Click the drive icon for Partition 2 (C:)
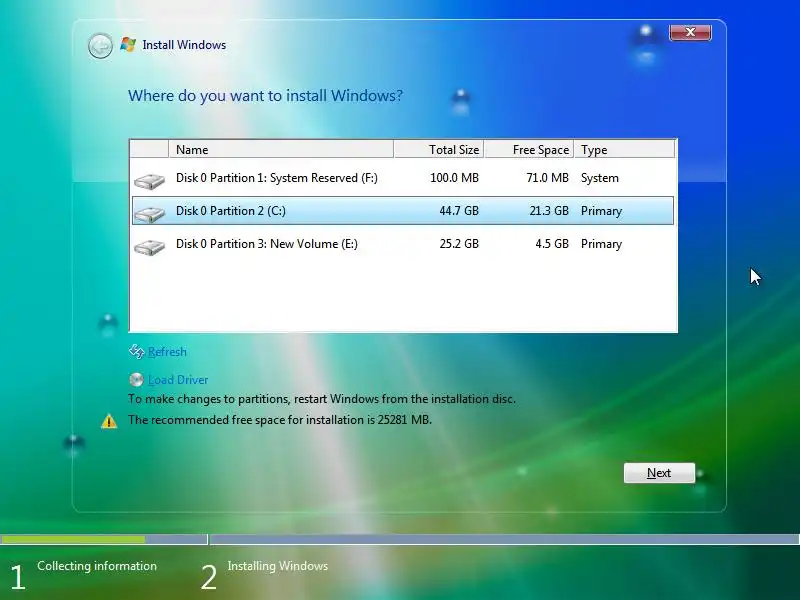 pos(149,214)
